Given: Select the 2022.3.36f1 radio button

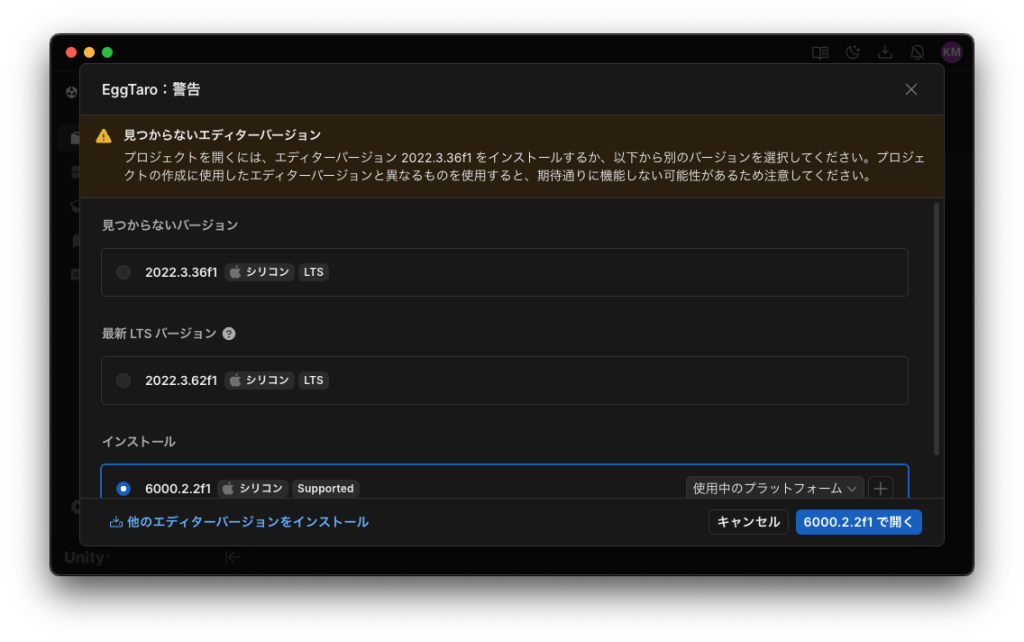Looking at the screenshot, I should pyautogui.click(x=123, y=272).
